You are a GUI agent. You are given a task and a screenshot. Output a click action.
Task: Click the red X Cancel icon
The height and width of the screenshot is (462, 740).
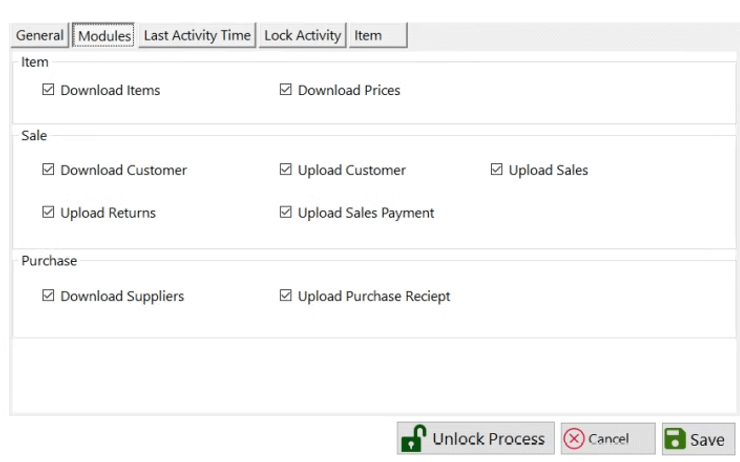[574, 439]
